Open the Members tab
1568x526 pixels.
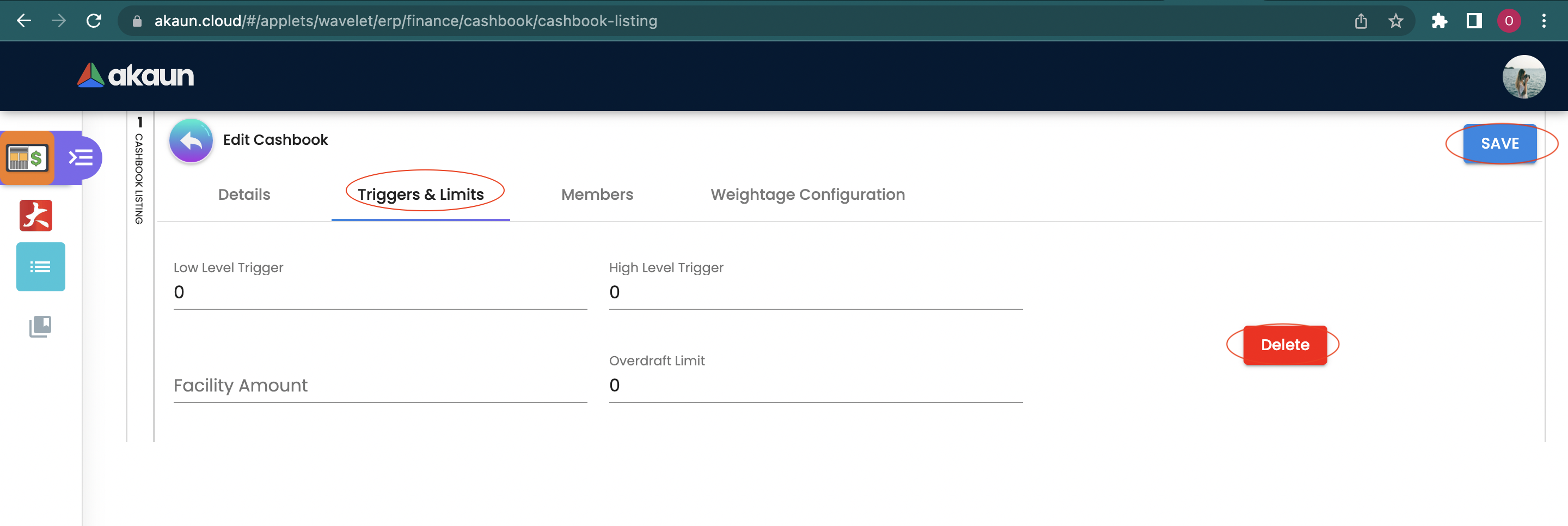pyautogui.click(x=597, y=195)
